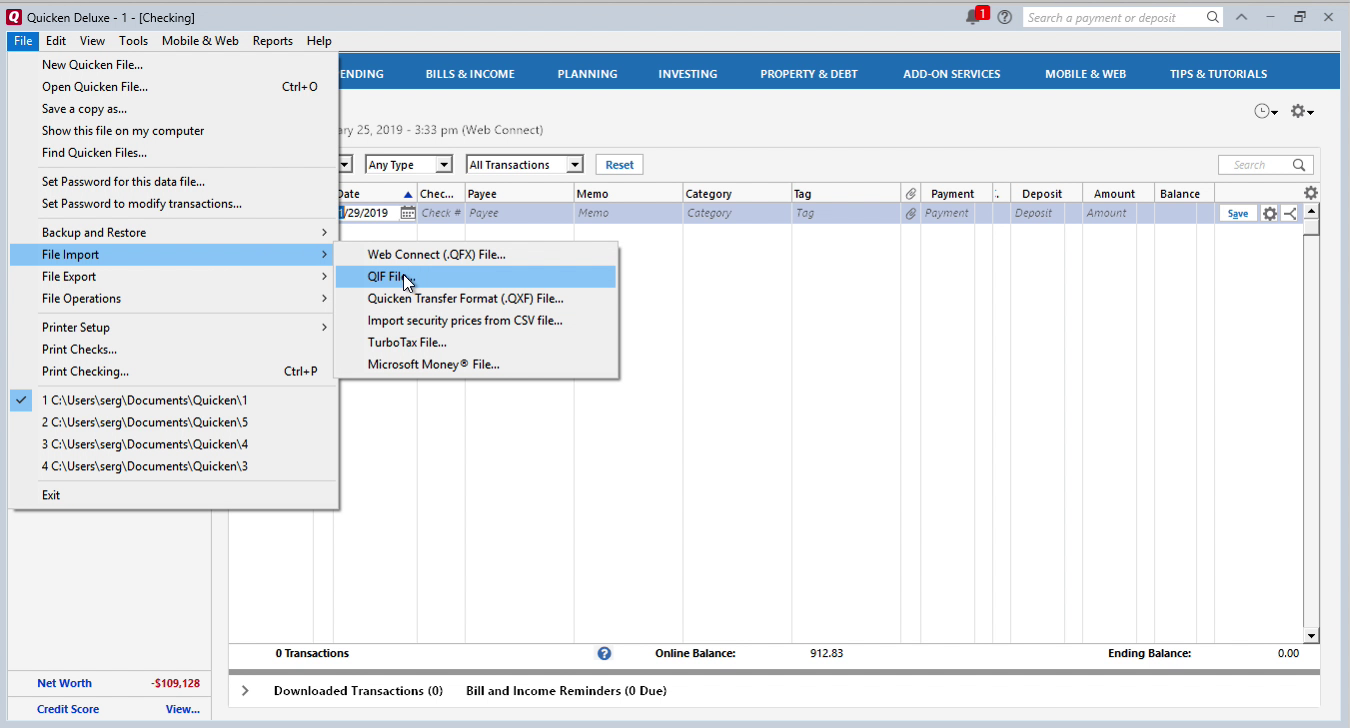Switch to the BILLS & INCOME tab
The width and height of the screenshot is (1350, 728).
pos(470,74)
